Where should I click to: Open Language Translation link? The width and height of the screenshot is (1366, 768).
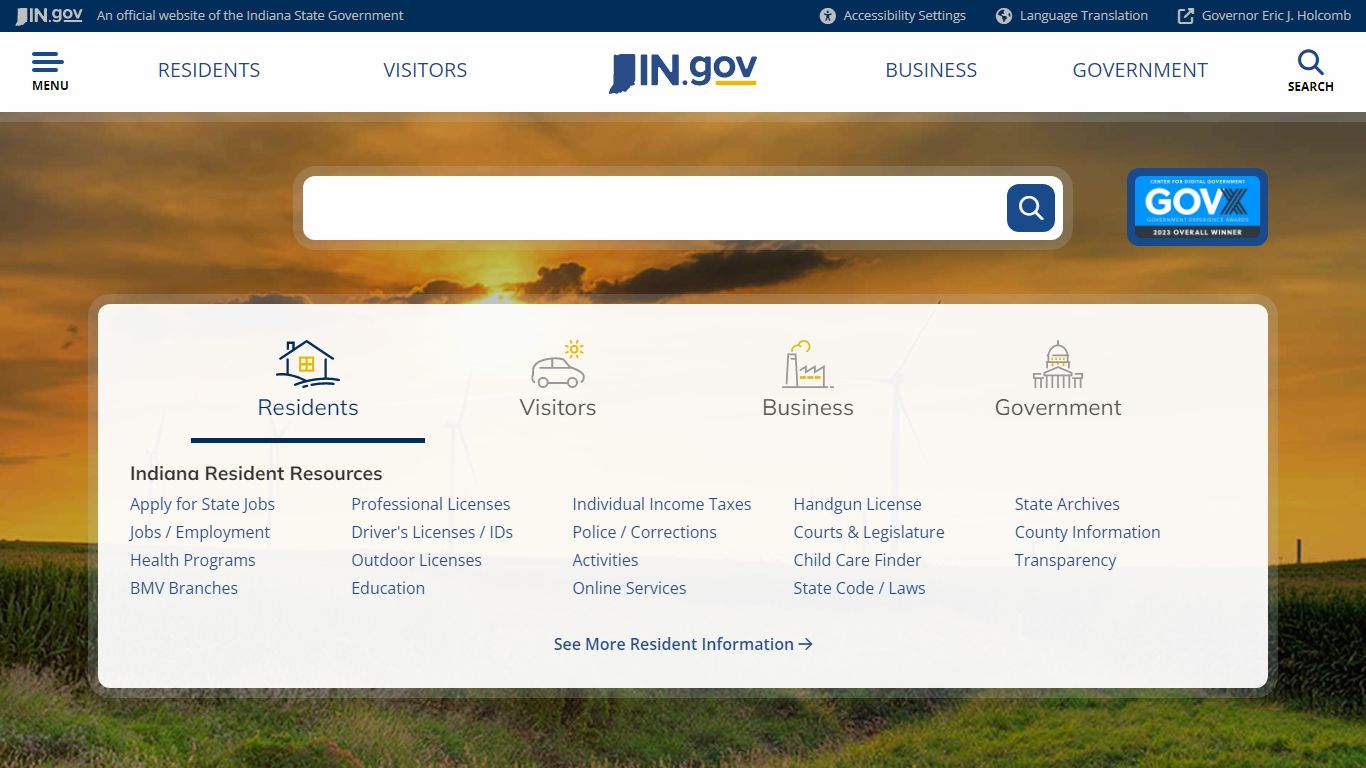[1084, 16]
